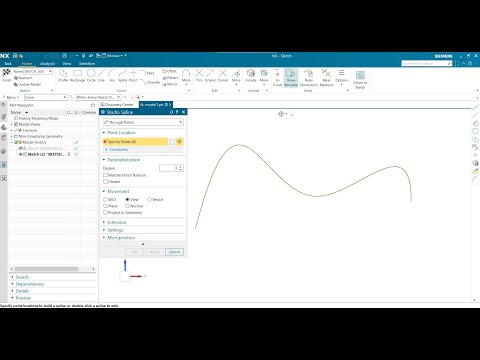This screenshot has height=360, width=480.
Task: Open the Curve selection filter dropdown
Action: (x=65, y=97)
